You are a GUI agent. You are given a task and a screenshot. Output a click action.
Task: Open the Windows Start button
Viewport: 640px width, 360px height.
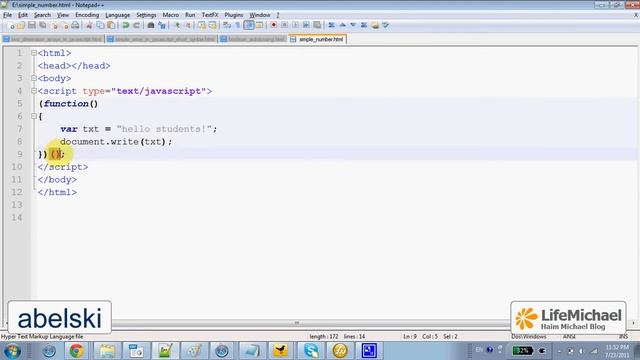click(12, 351)
